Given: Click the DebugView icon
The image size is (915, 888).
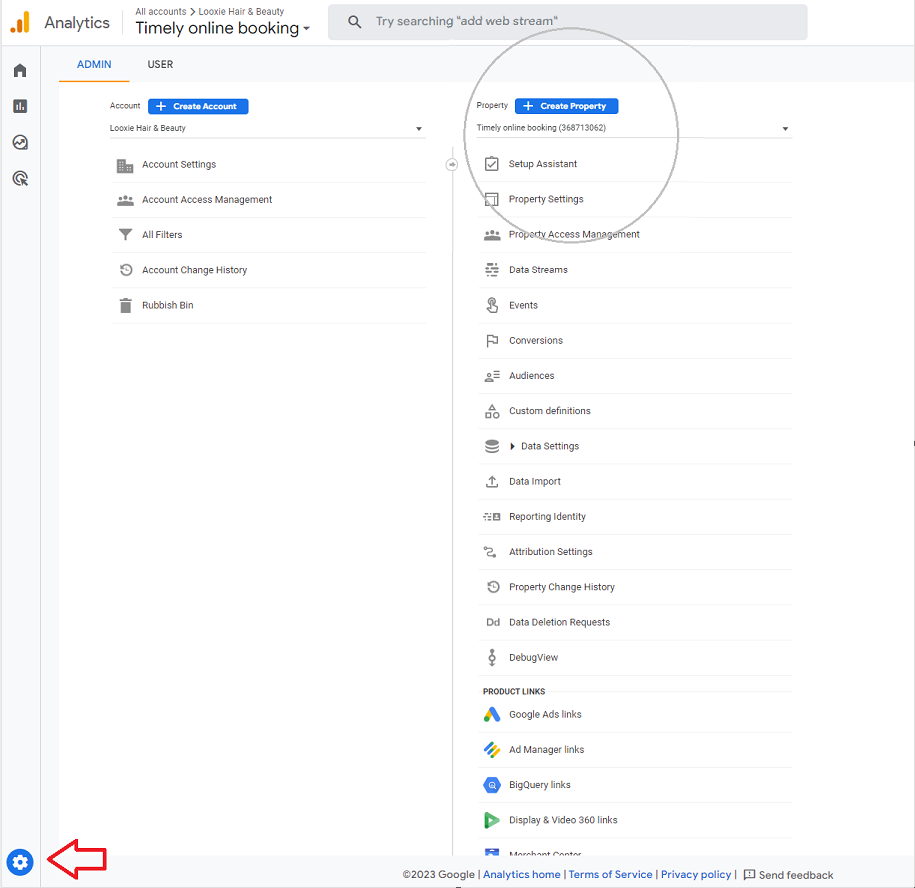Looking at the screenshot, I should tap(492, 657).
